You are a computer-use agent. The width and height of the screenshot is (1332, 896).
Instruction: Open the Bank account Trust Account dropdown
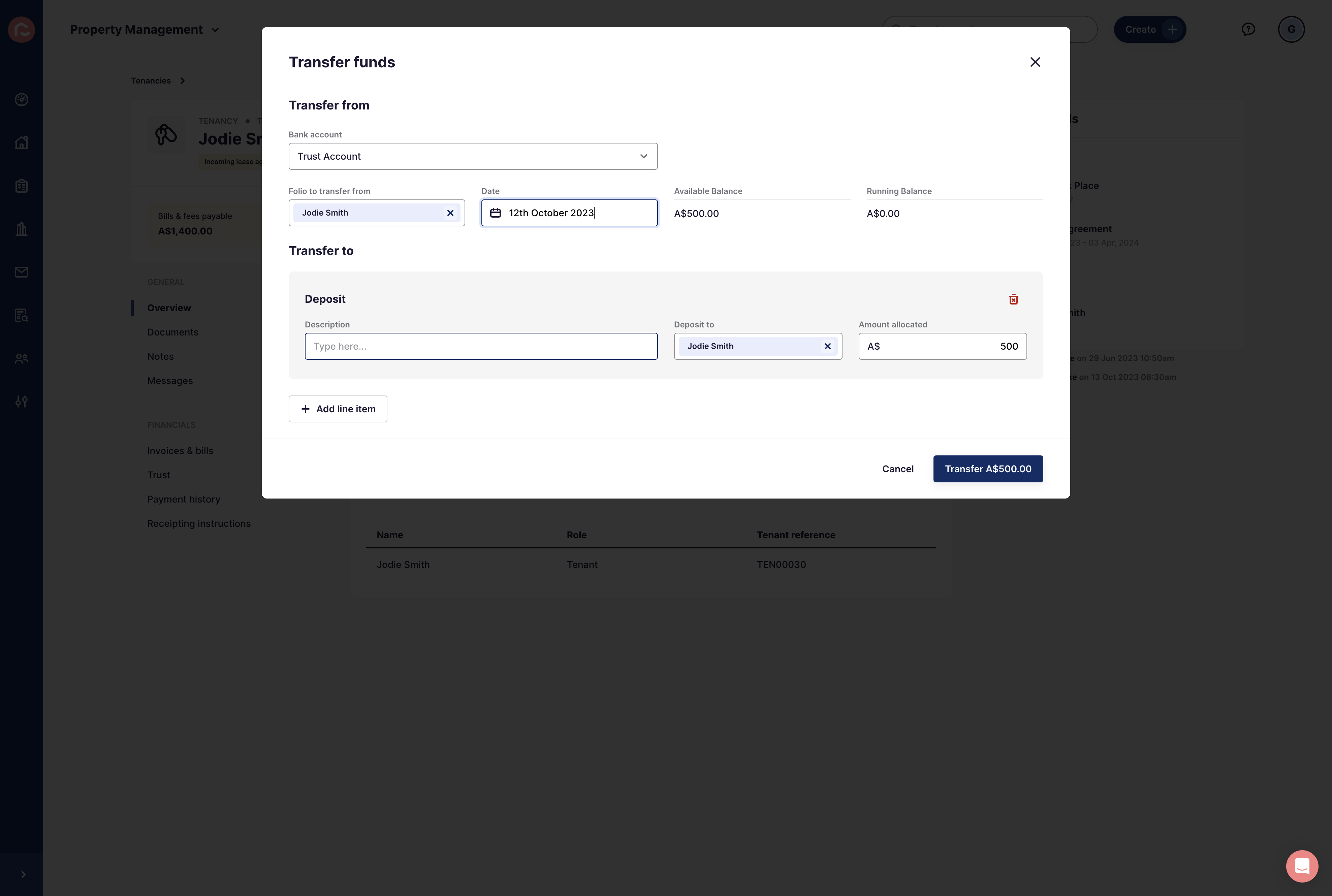pyautogui.click(x=473, y=156)
